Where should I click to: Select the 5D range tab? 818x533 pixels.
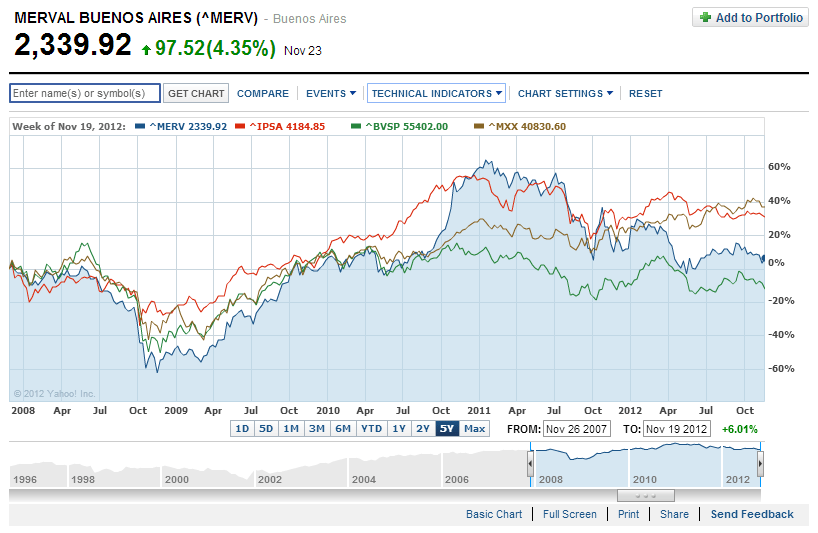[x=266, y=429]
